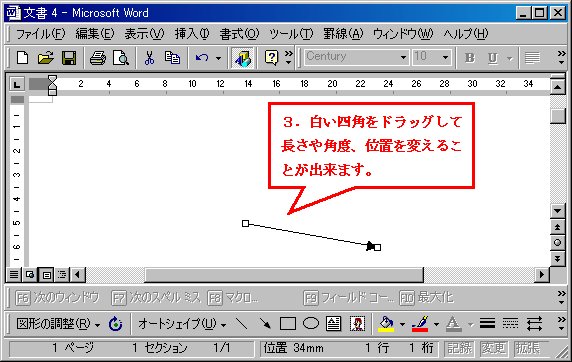Click the yellow fill color bucket

point(387,324)
